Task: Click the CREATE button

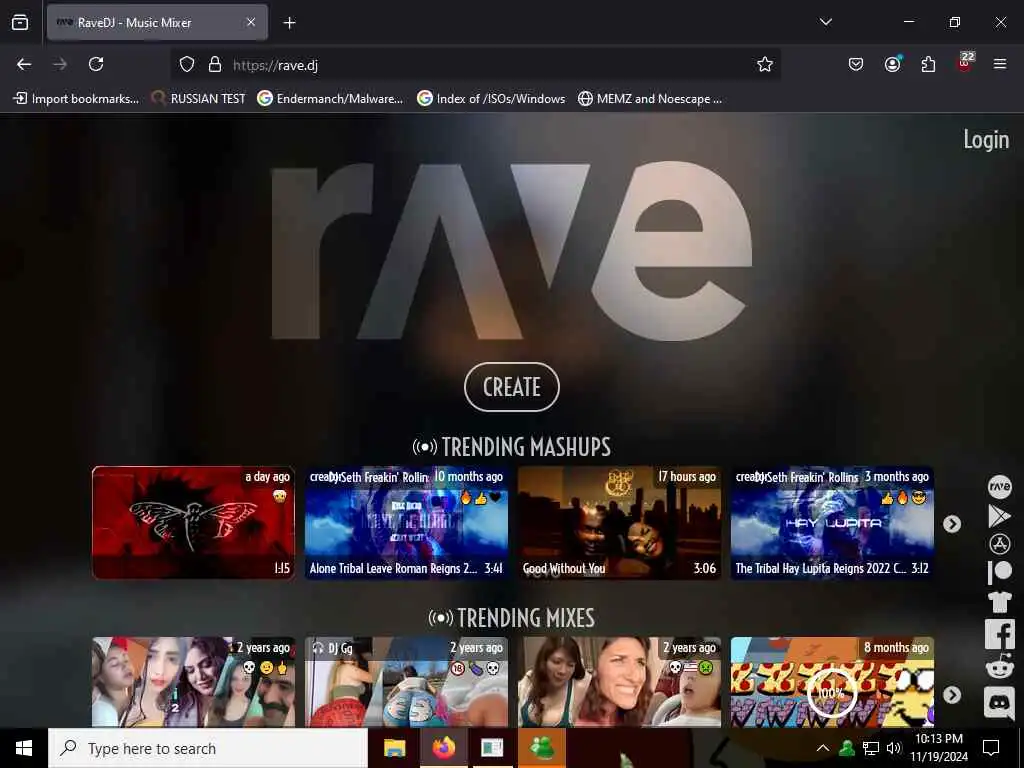Action: (512, 387)
